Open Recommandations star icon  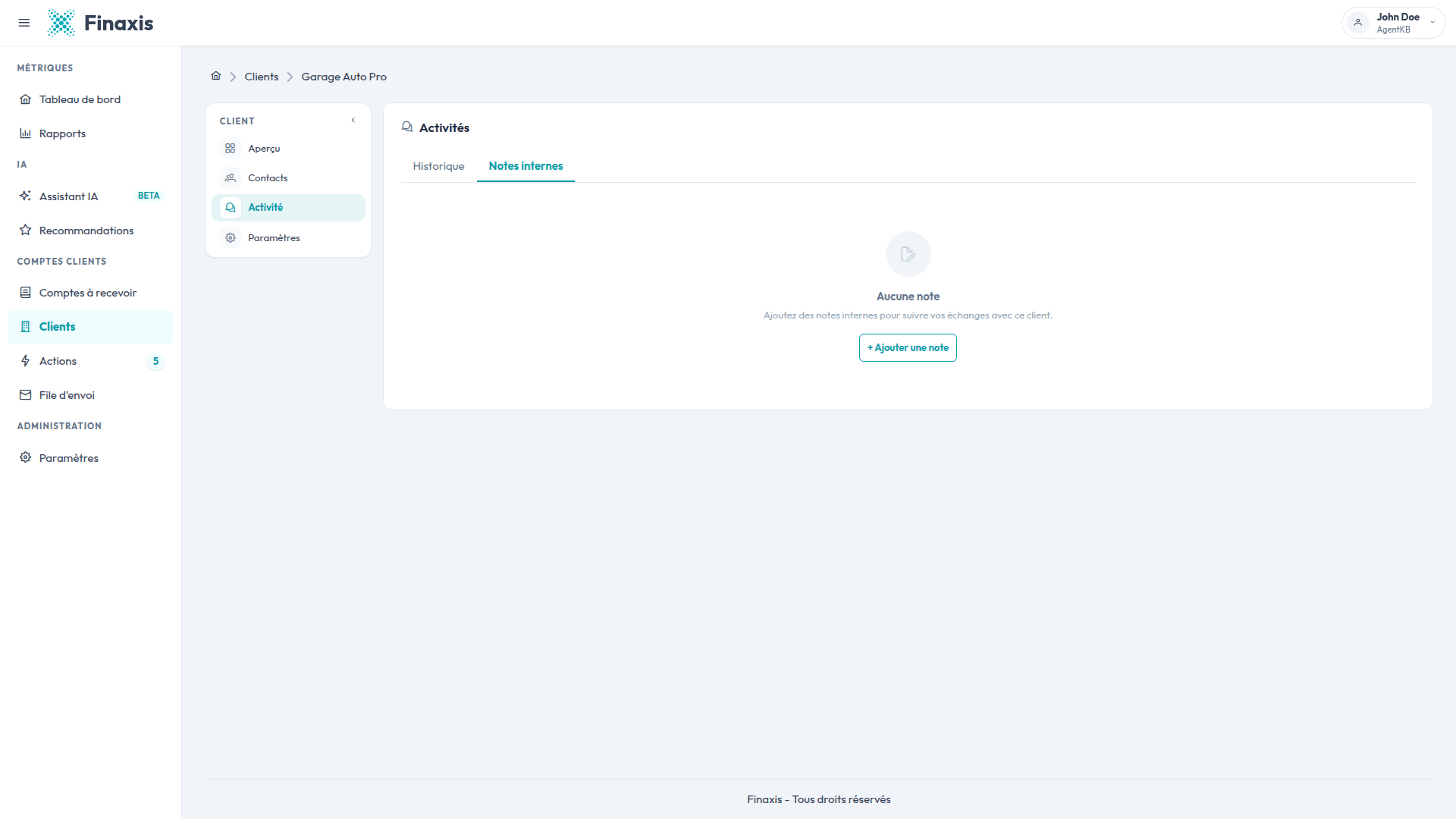(26, 231)
